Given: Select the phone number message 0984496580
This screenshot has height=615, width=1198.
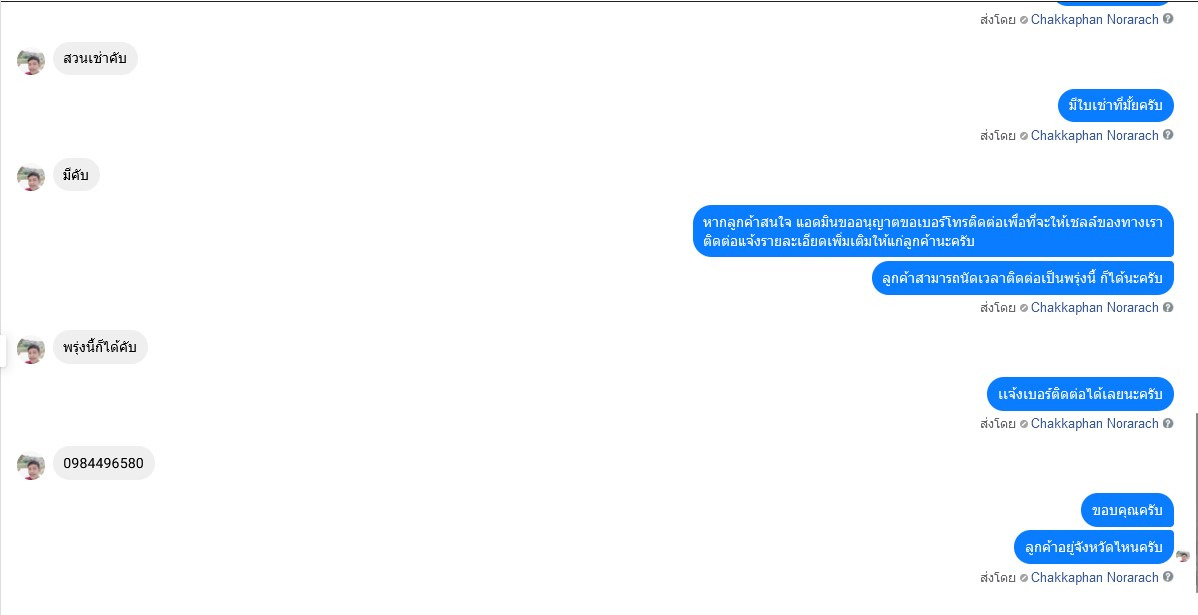Looking at the screenshot, I should pos(103,464).
